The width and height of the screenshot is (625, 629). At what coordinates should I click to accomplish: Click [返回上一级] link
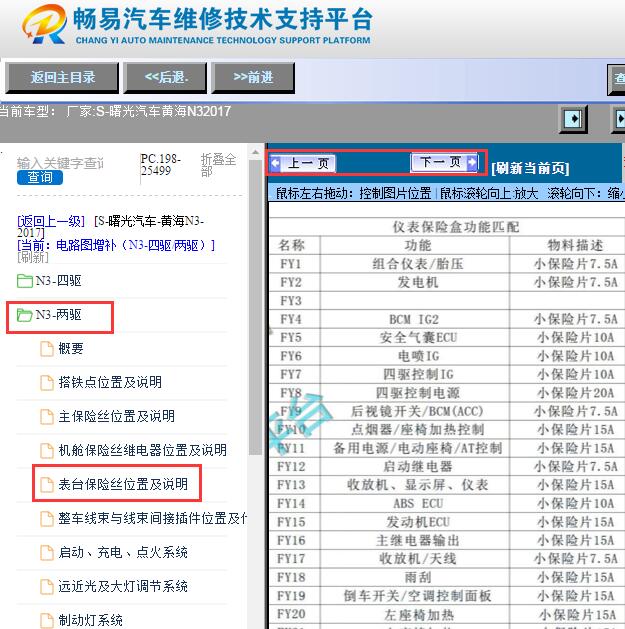point(51,221)
